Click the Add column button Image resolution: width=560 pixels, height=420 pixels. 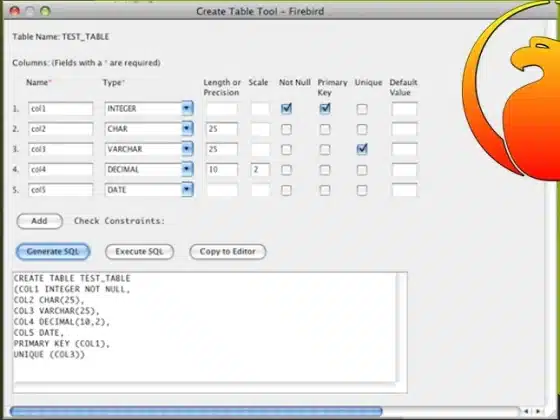(x=40, y=221)
